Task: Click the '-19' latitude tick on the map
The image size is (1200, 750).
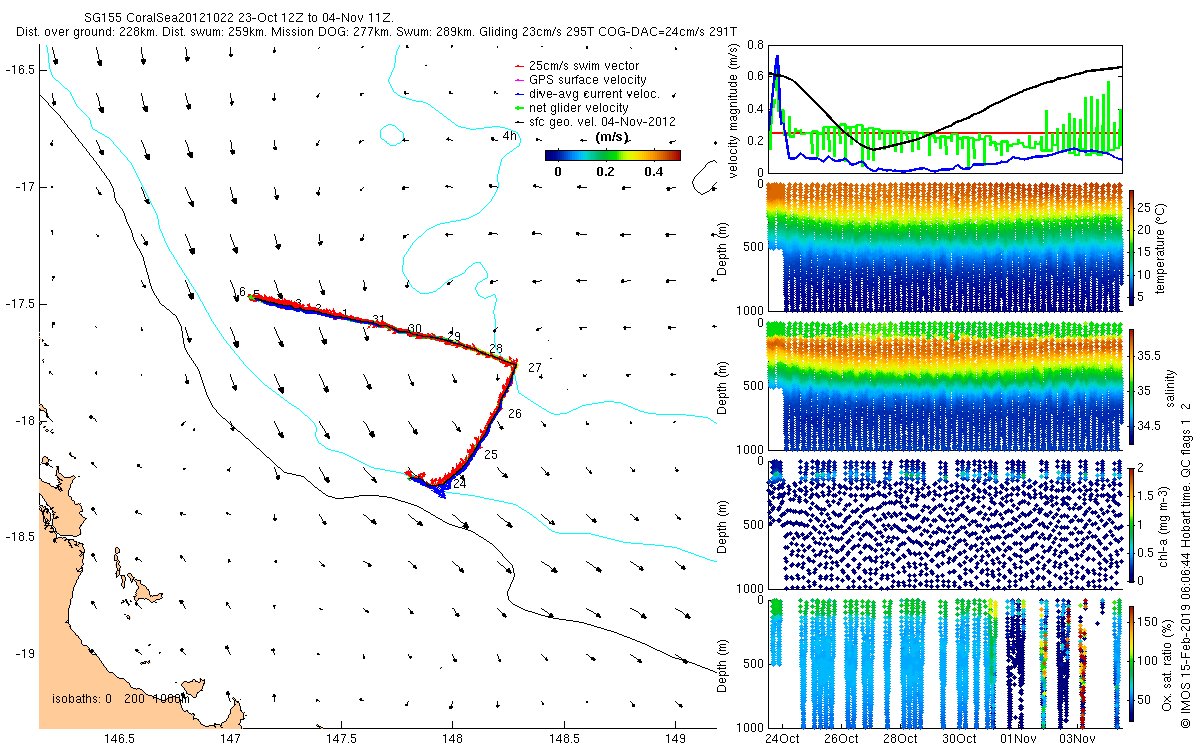Action: pos(24,653)
